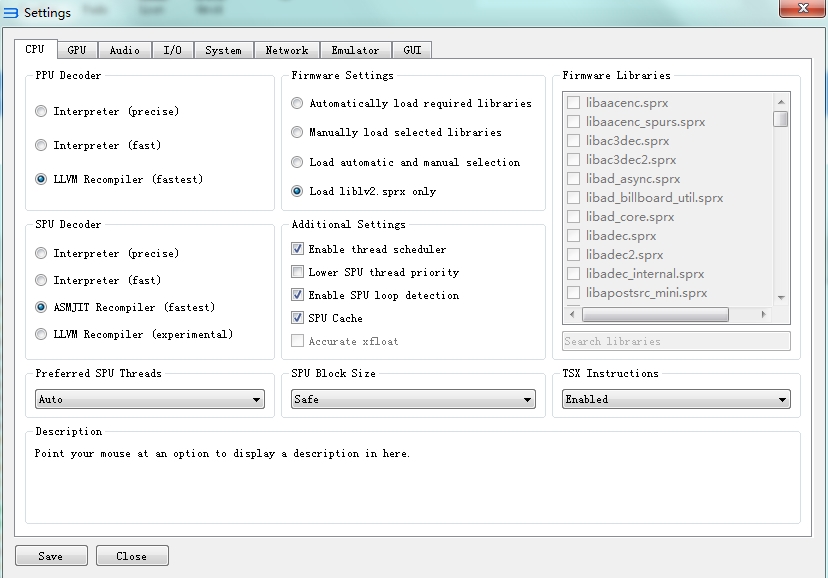Tick the libad_core.sprx checkbox
The width and height of the screenshot is (828, 578).
pyautogui.click(x=573, y=216)
